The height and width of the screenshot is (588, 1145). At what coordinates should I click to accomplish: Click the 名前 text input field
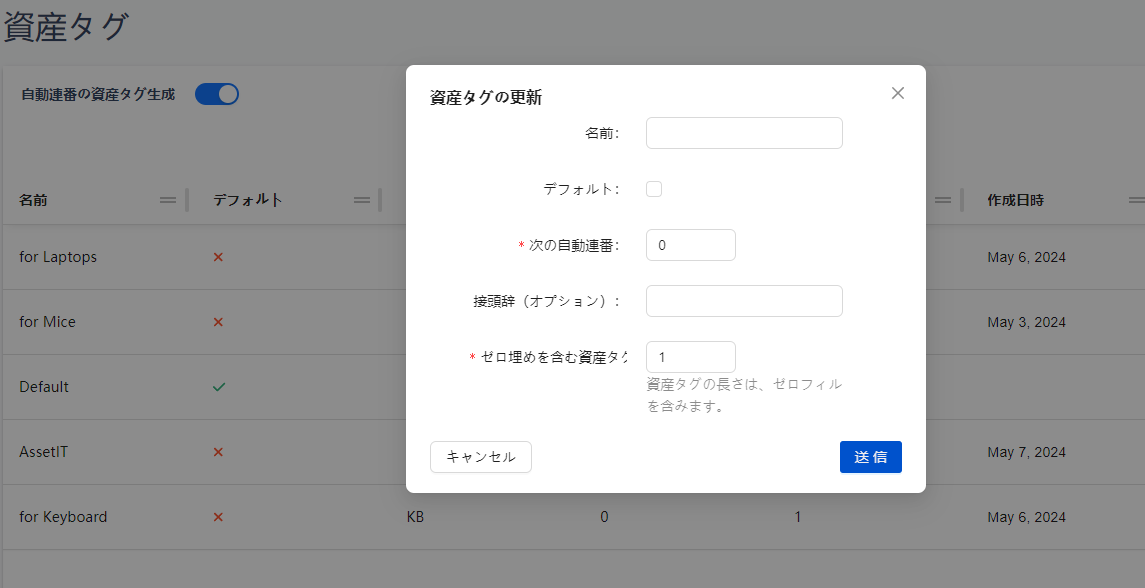pyautogui.click(x=744, y=133)
